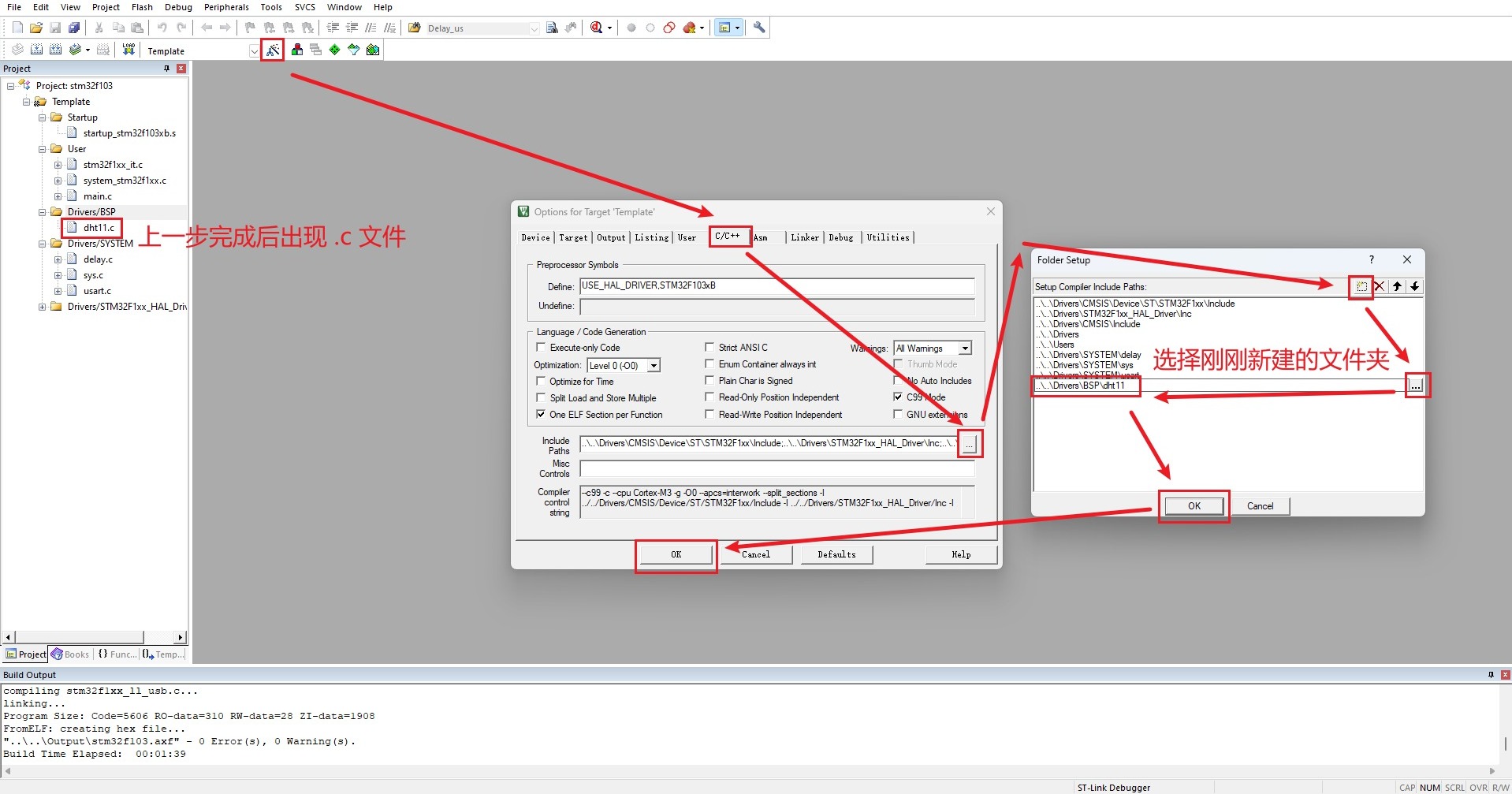
Task: Open the Delay_us find combo box dropdown
Action: pos(534,28)
